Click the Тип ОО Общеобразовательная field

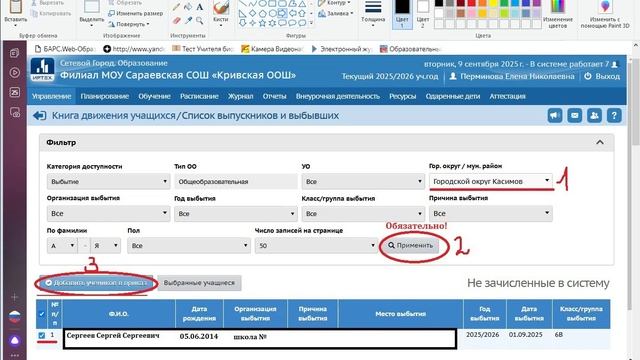[236, 182]
